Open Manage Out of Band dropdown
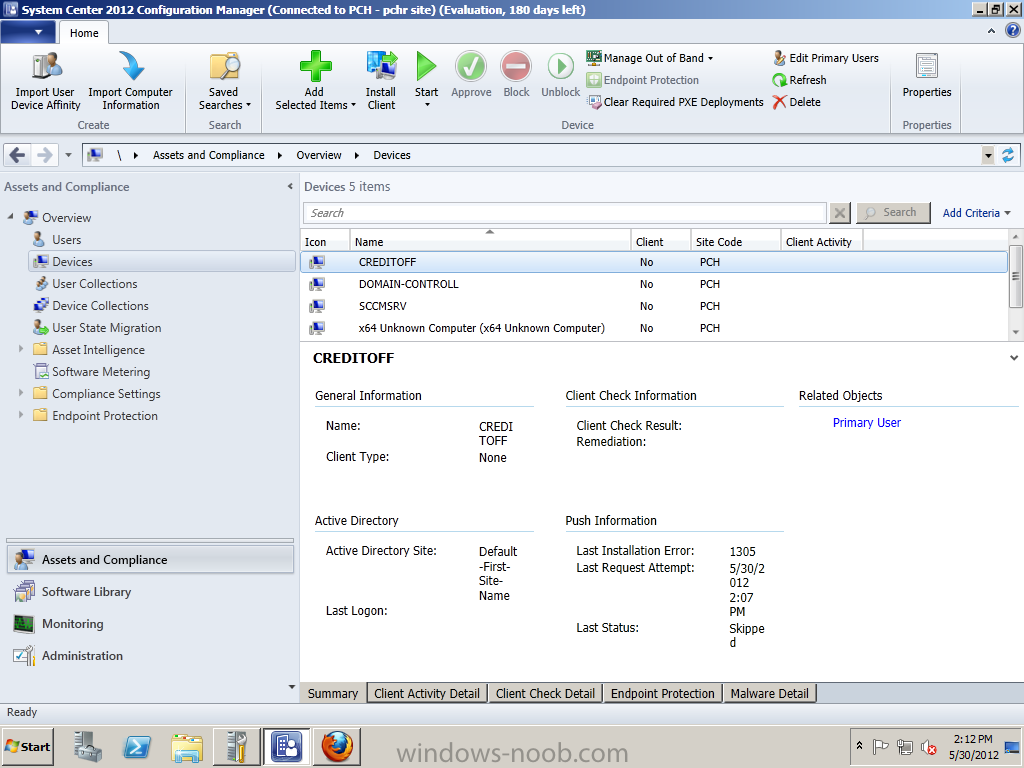This screenshot has width=1024, height=768. coord(650,58)
